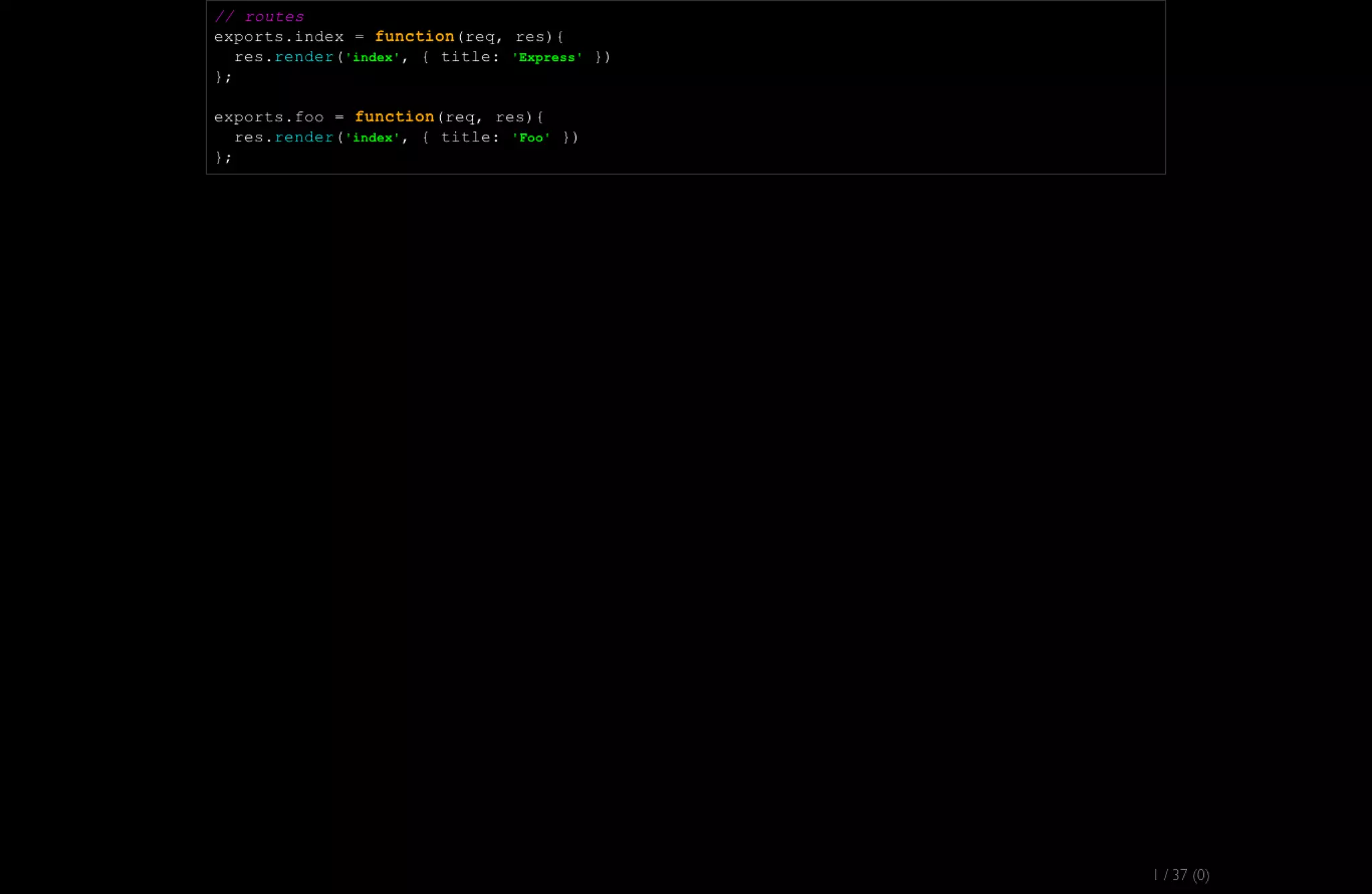Click '(req, res)' of exports.foo function
This screenshot has height=894, width=1372.
[x=485, y=117]
